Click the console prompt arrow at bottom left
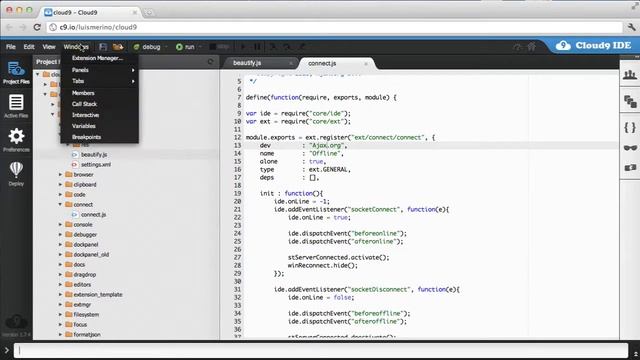Viewport: 640px width, 360px height. click(7, 350)
